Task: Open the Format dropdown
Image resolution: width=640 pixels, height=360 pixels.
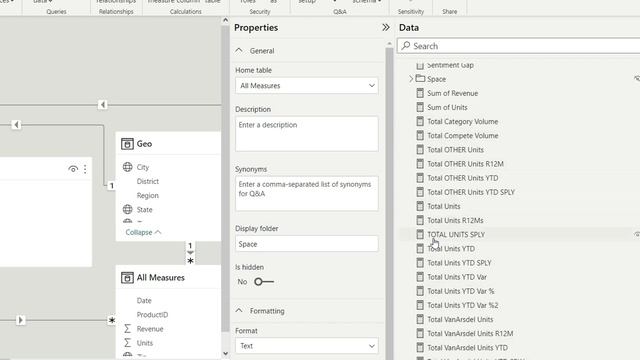Action: click(307, 346)
